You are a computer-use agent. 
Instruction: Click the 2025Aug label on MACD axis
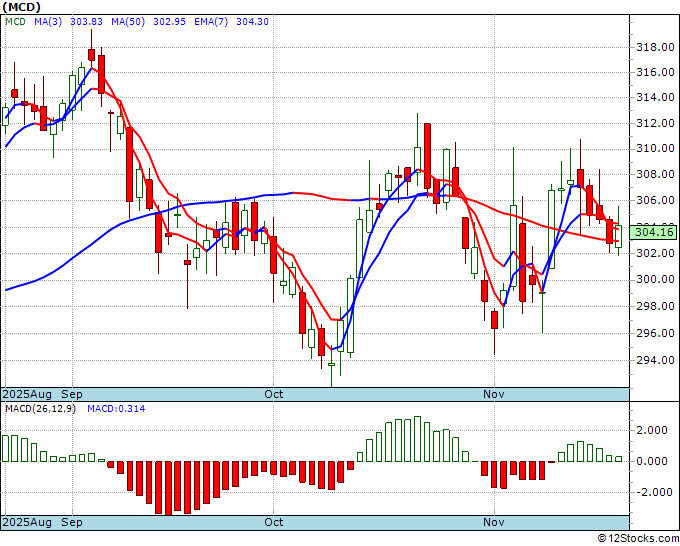pyautogui.click(x=27, y=522)
